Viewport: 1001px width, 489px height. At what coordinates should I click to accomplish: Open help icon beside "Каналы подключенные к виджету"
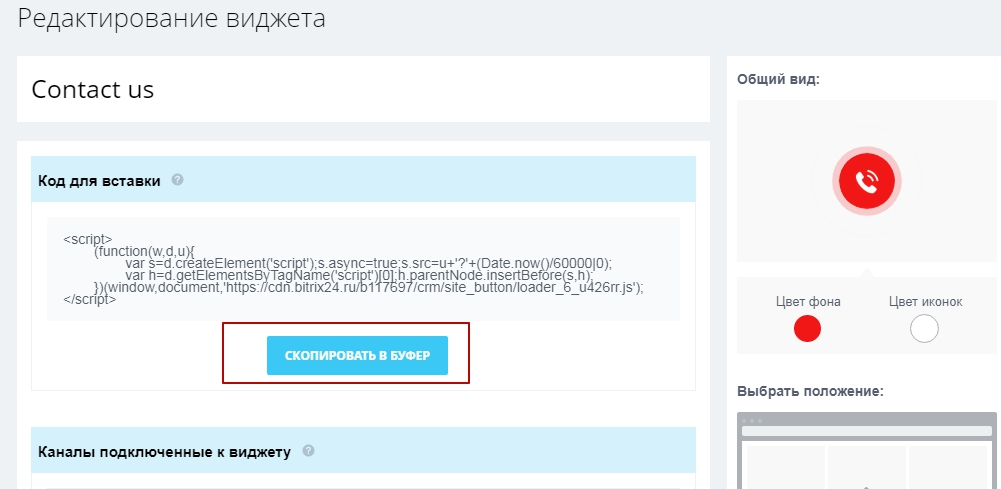click(308, 451)
